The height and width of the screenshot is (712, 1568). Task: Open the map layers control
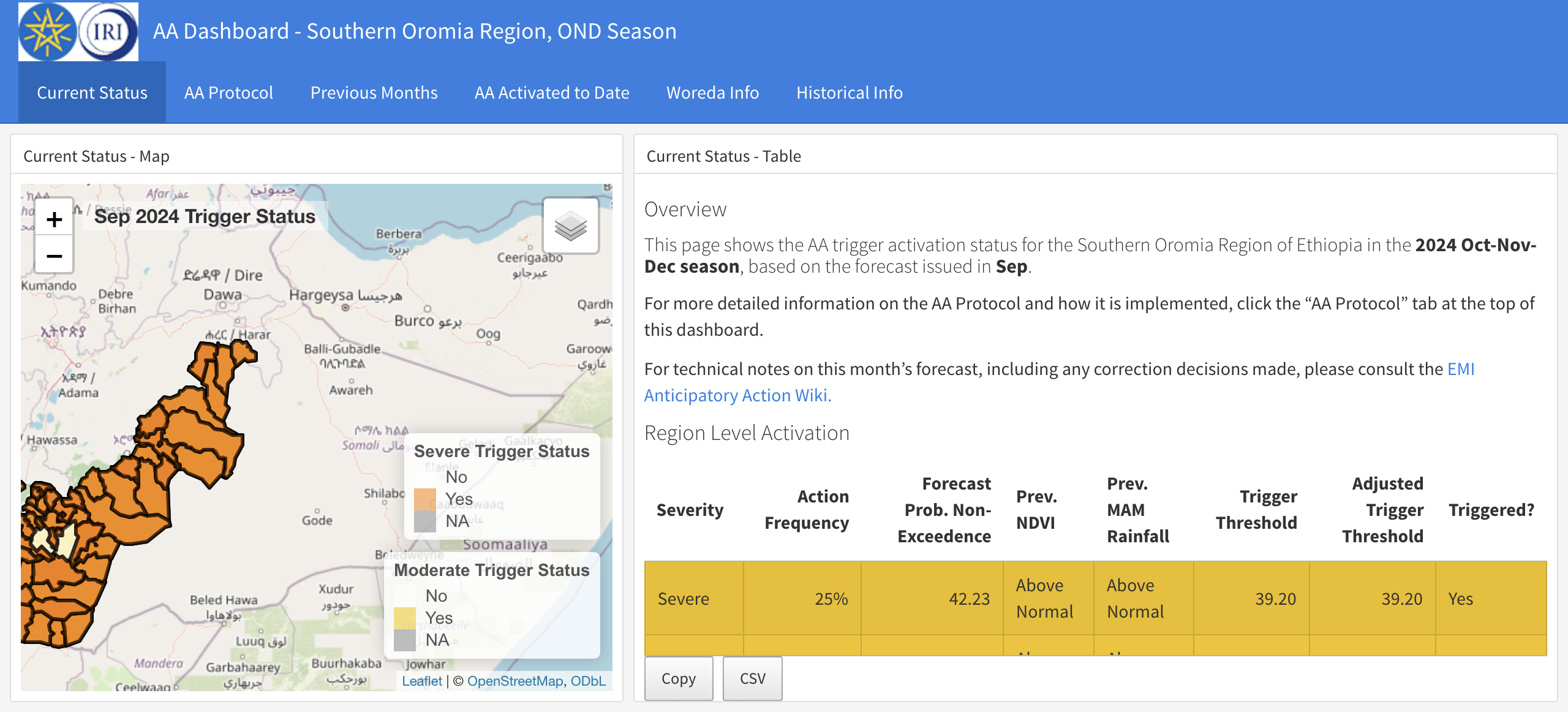570,226
